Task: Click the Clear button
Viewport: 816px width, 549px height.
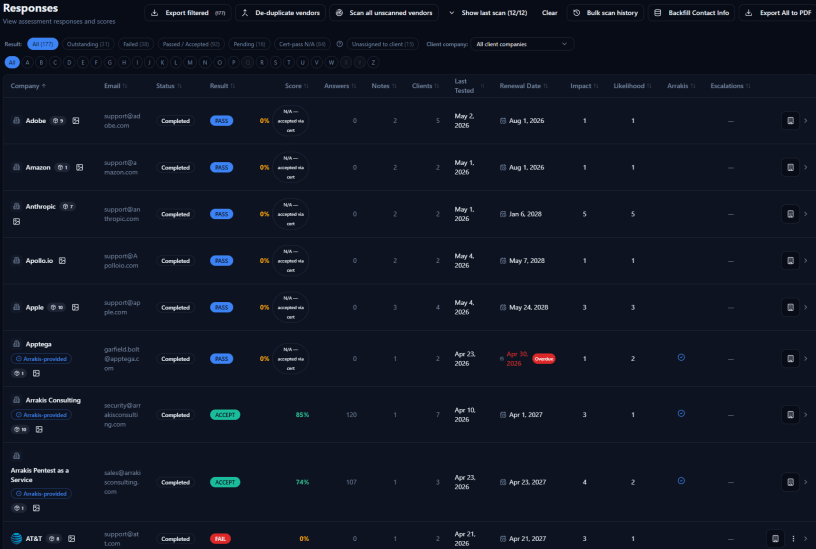Action: point(550,12)
